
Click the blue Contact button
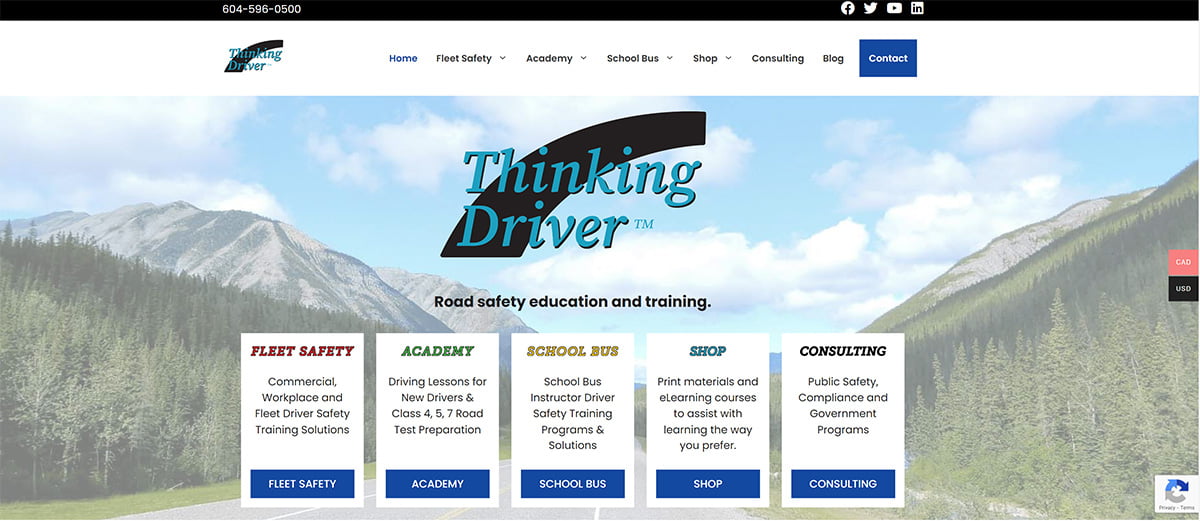tap(887, 58)
